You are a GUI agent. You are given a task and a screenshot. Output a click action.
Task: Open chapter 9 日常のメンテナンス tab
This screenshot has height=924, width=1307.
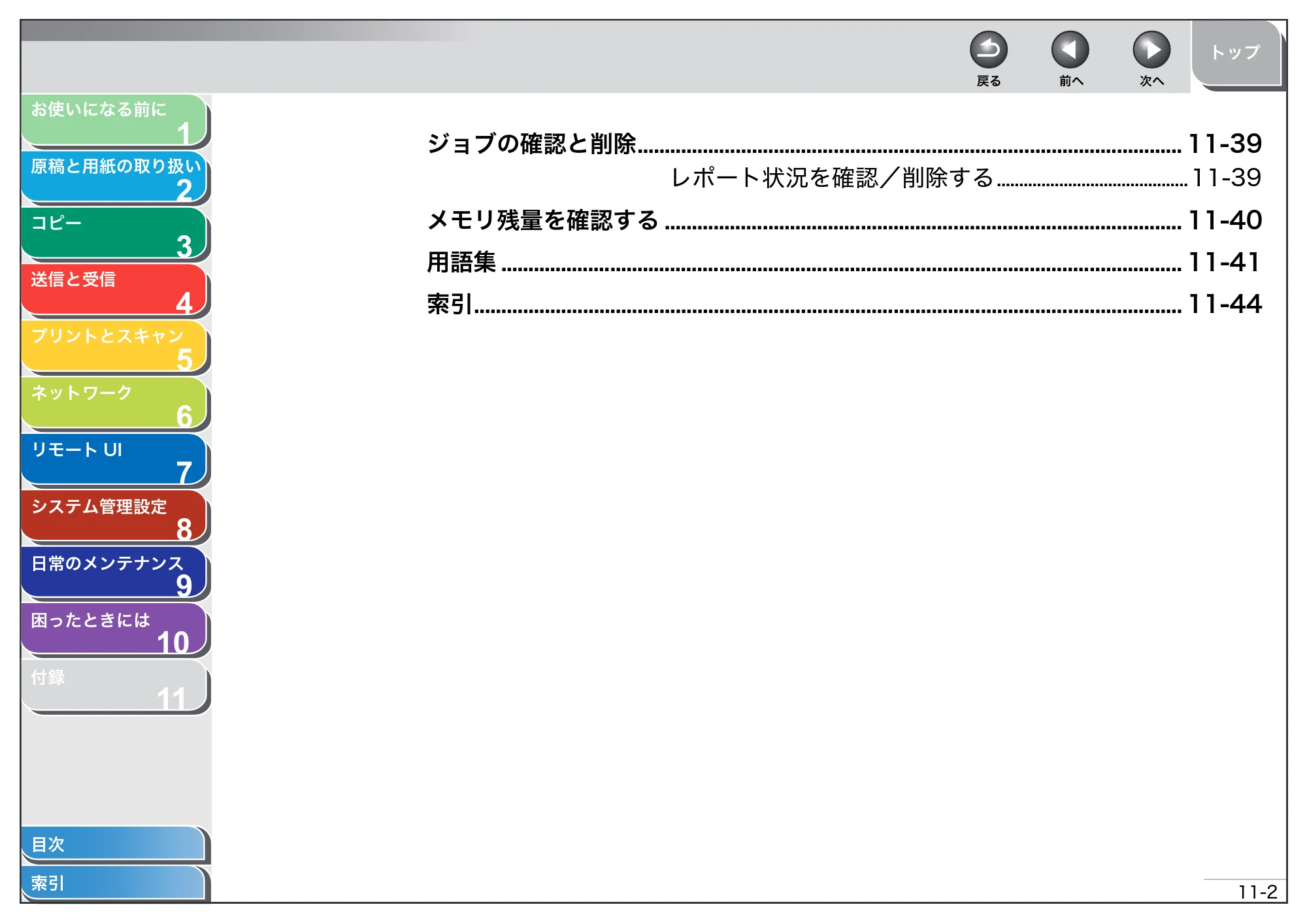pyautogui.click(x=114, y=573)
